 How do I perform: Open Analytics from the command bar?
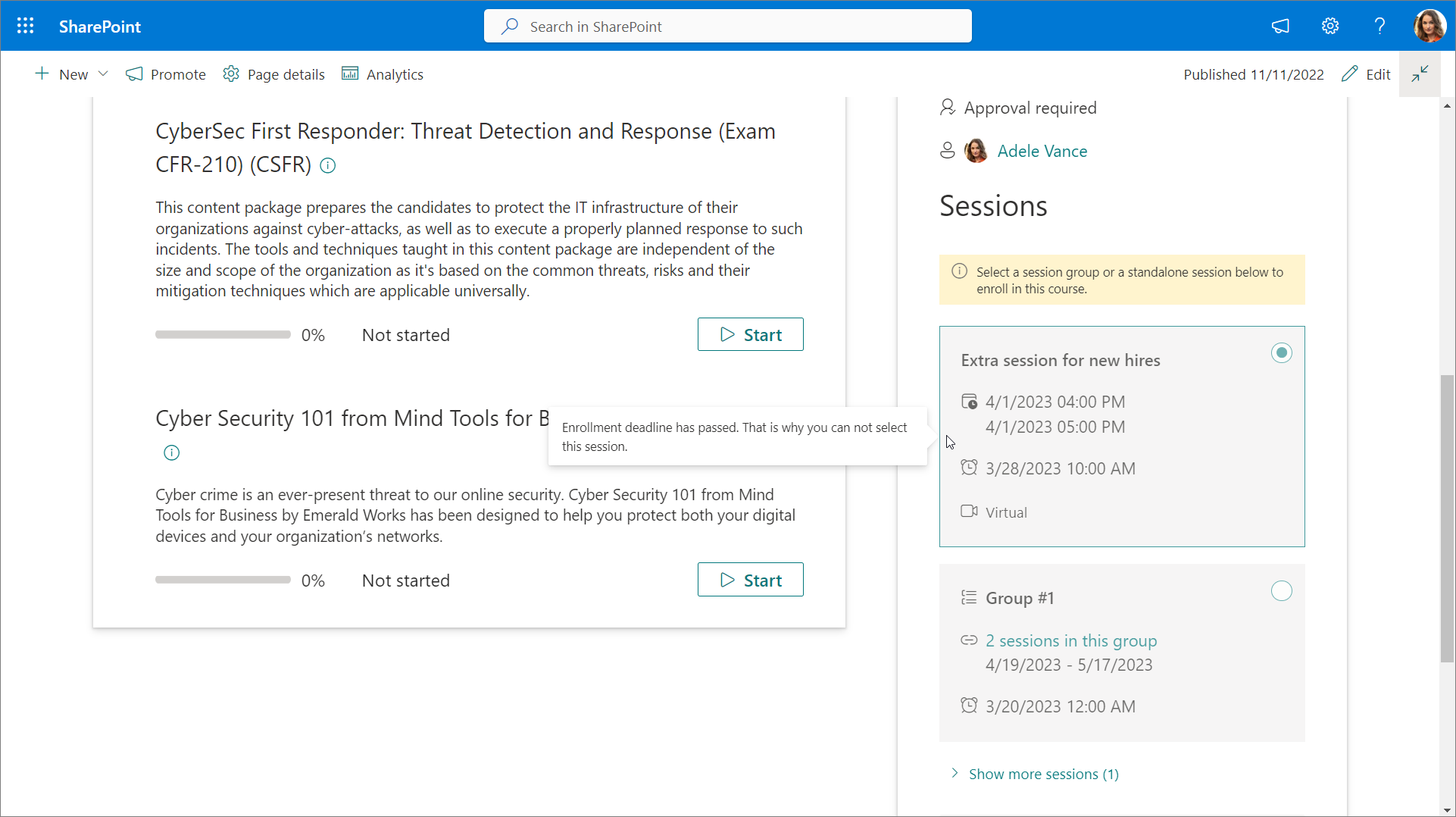(383, 74)
